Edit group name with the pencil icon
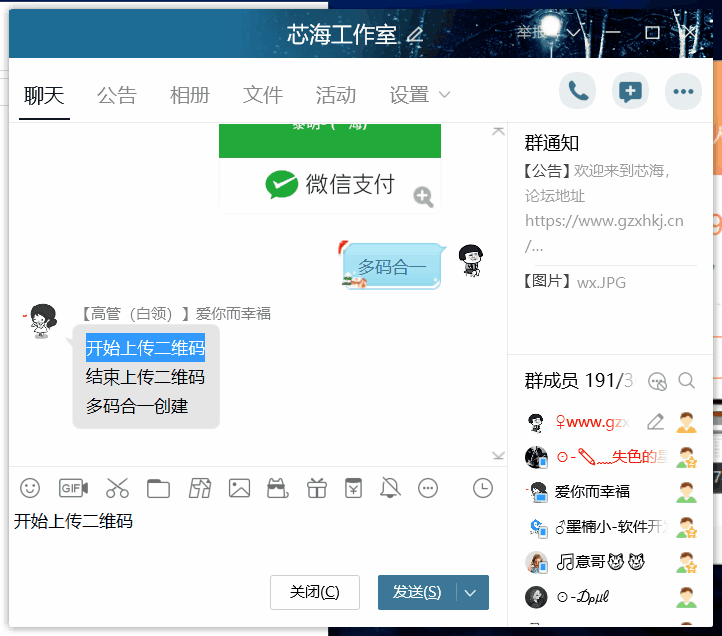 point(415,35)
